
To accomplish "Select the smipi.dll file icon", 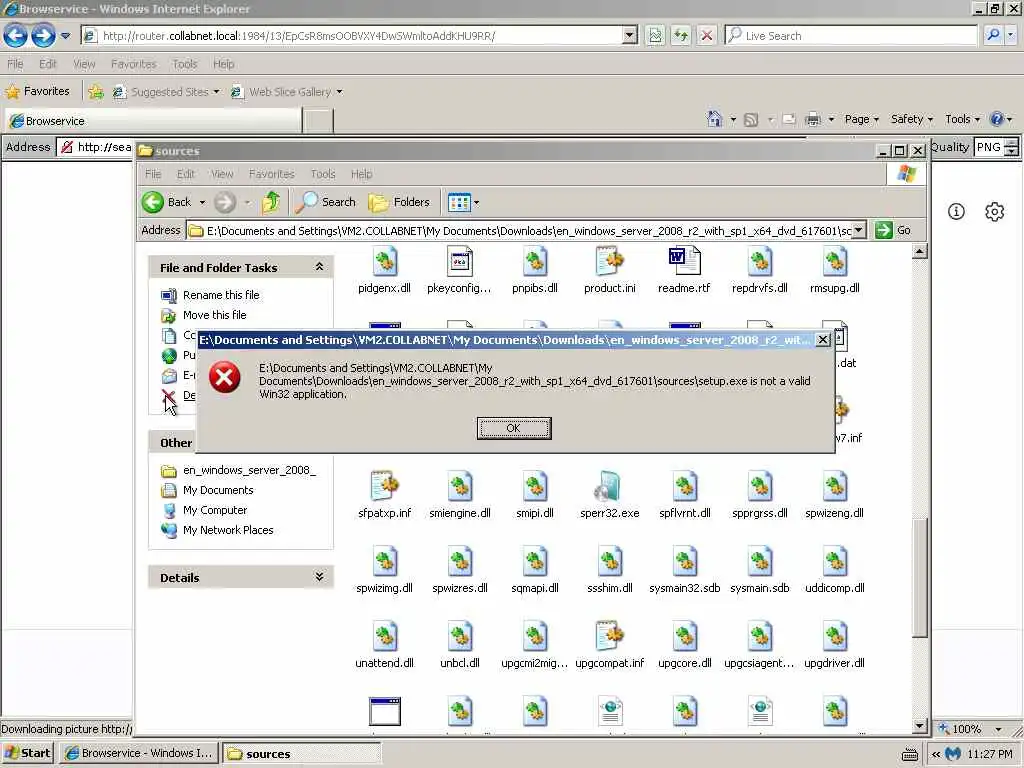I will click(x=534, y=486).
